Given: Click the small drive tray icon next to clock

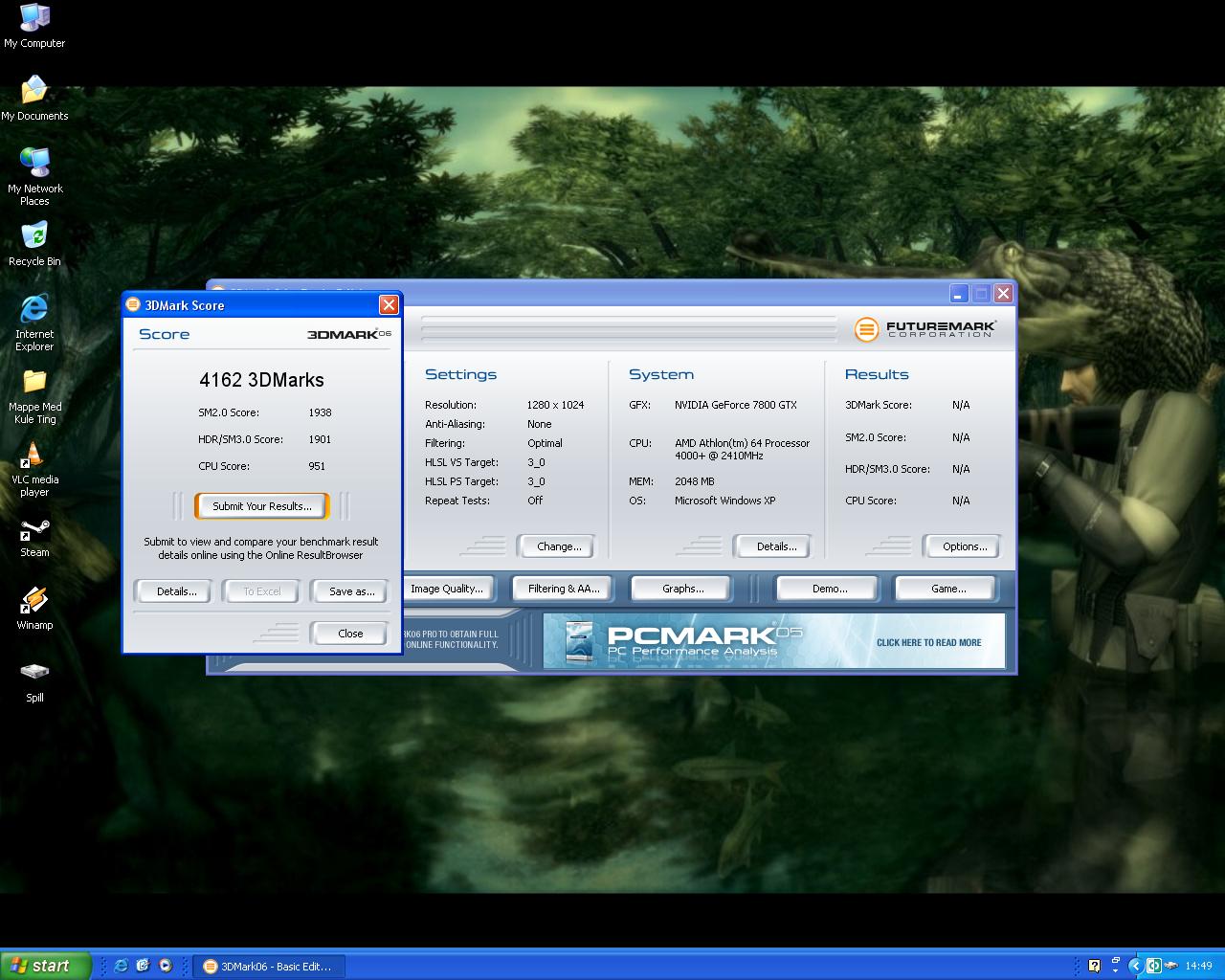Looking at the screenshot, I should pos(1171,966).
